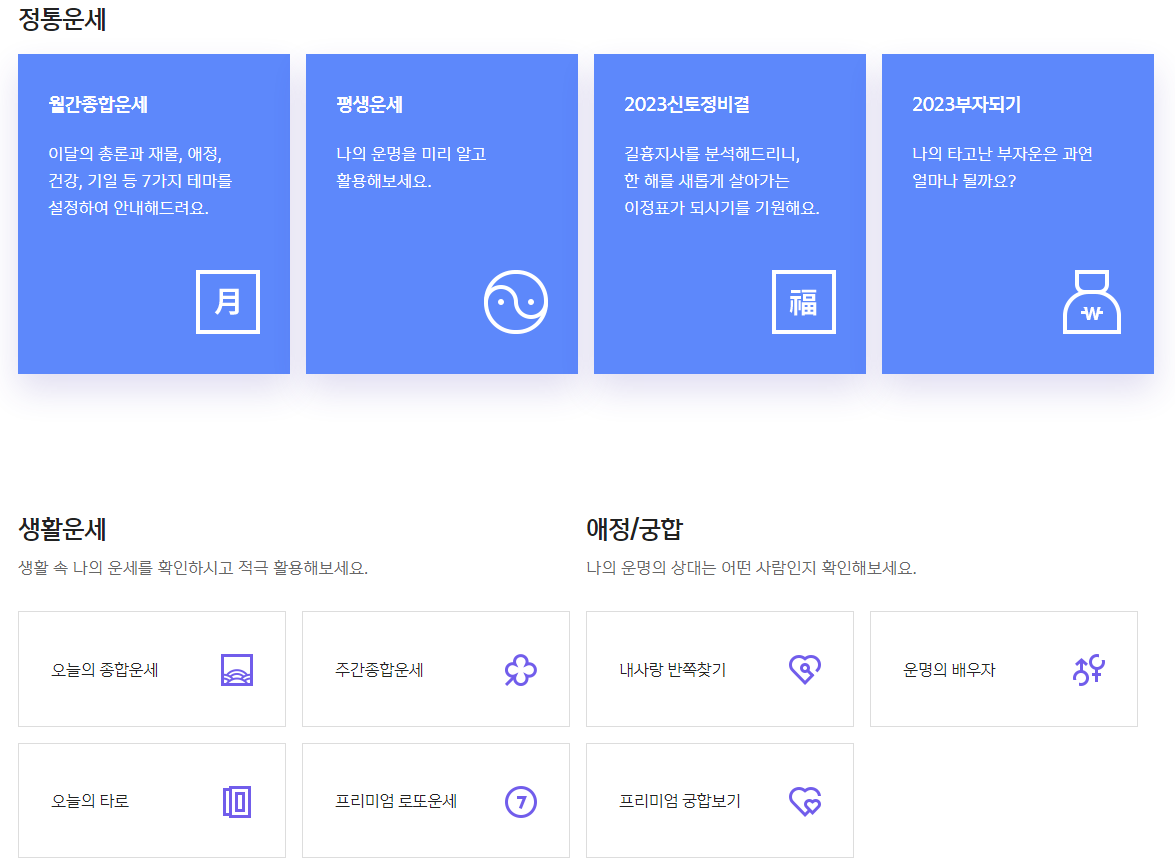The width and height of the screenshot is (1175, 864).
Task: Click the 福 icon on 2023신토정비결 card
Action: pyautogui.click(x=803, y=302)
